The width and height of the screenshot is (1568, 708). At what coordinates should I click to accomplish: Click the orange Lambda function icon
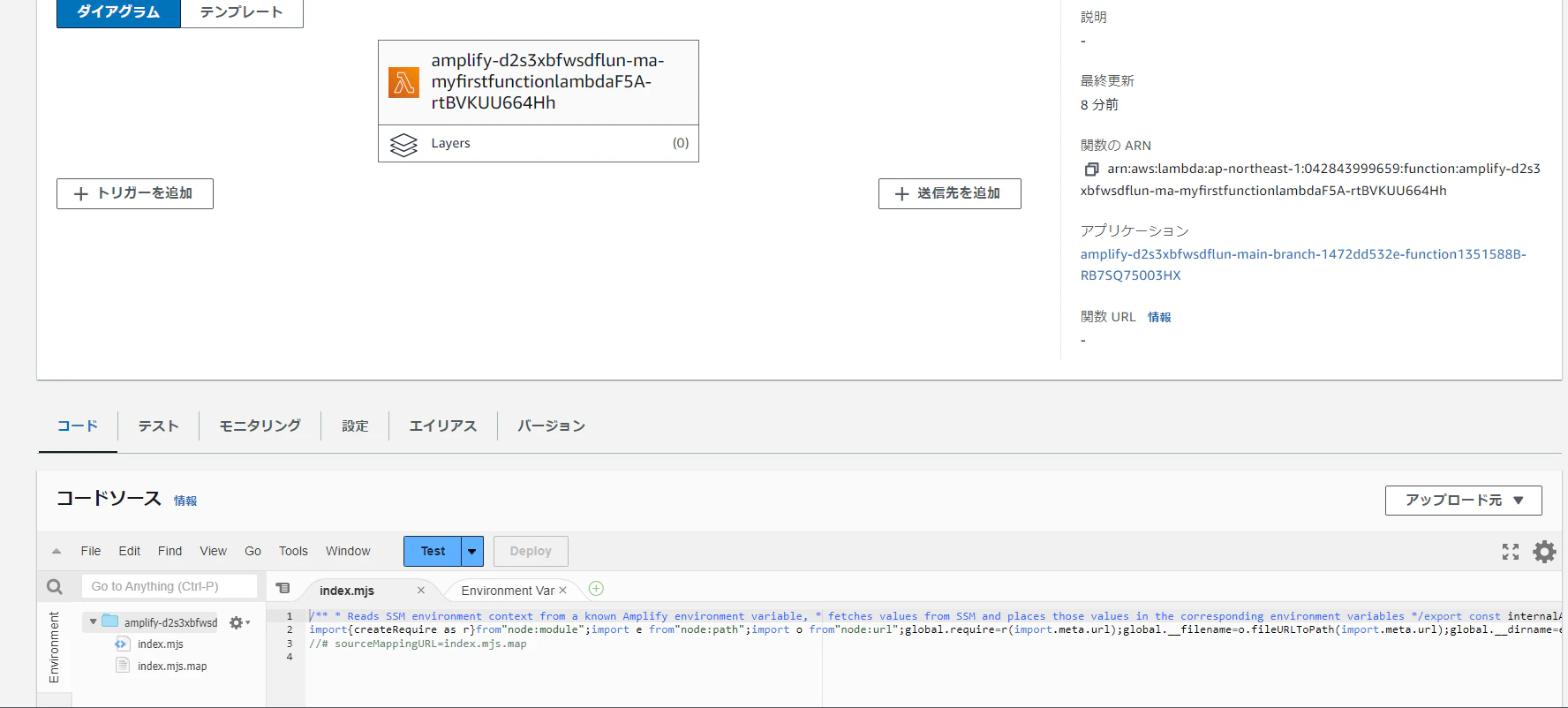[404, 82]
